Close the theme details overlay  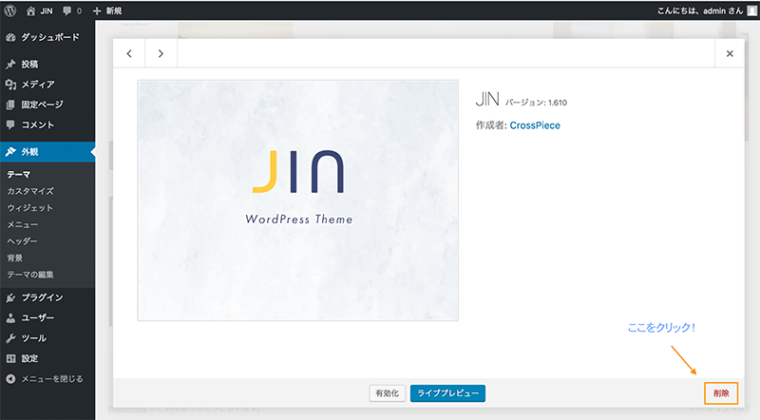pos(729,53)
